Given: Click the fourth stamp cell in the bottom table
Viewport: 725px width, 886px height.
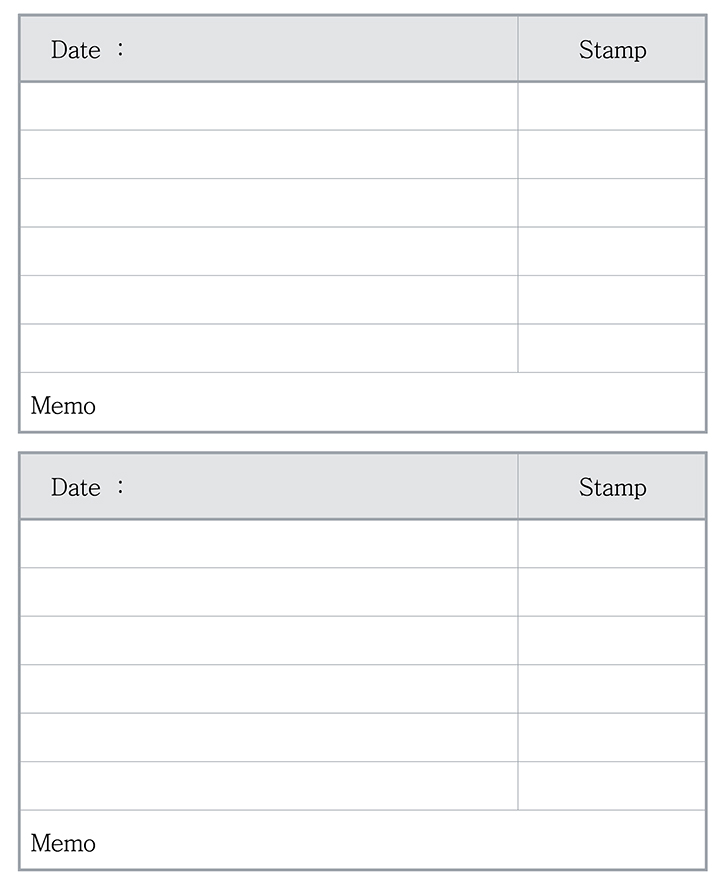Looking at the screenshot, I should pyautogui.click(x=612, y=689).
